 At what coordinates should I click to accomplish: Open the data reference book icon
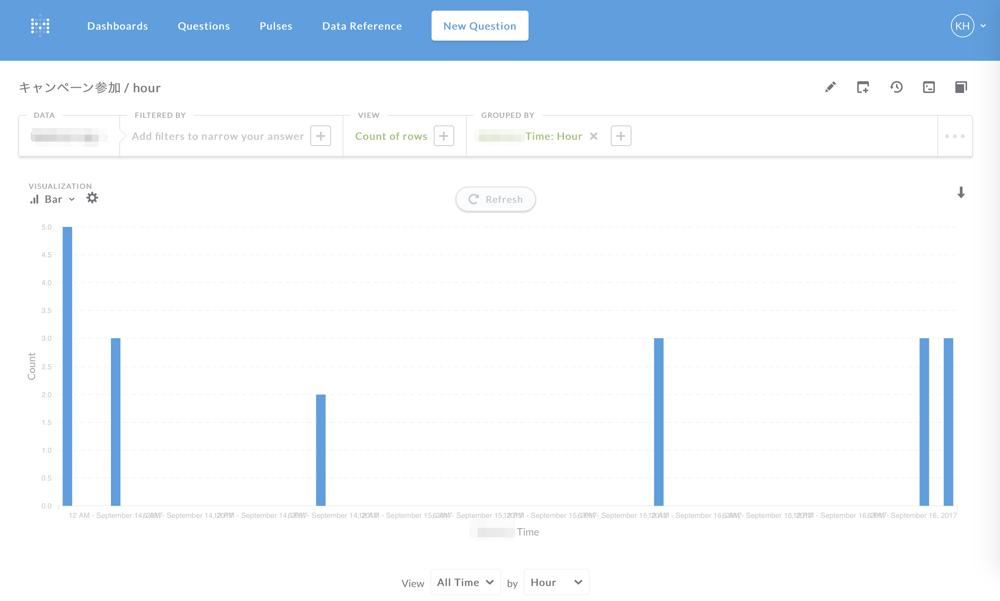click(x=960, y=87)
